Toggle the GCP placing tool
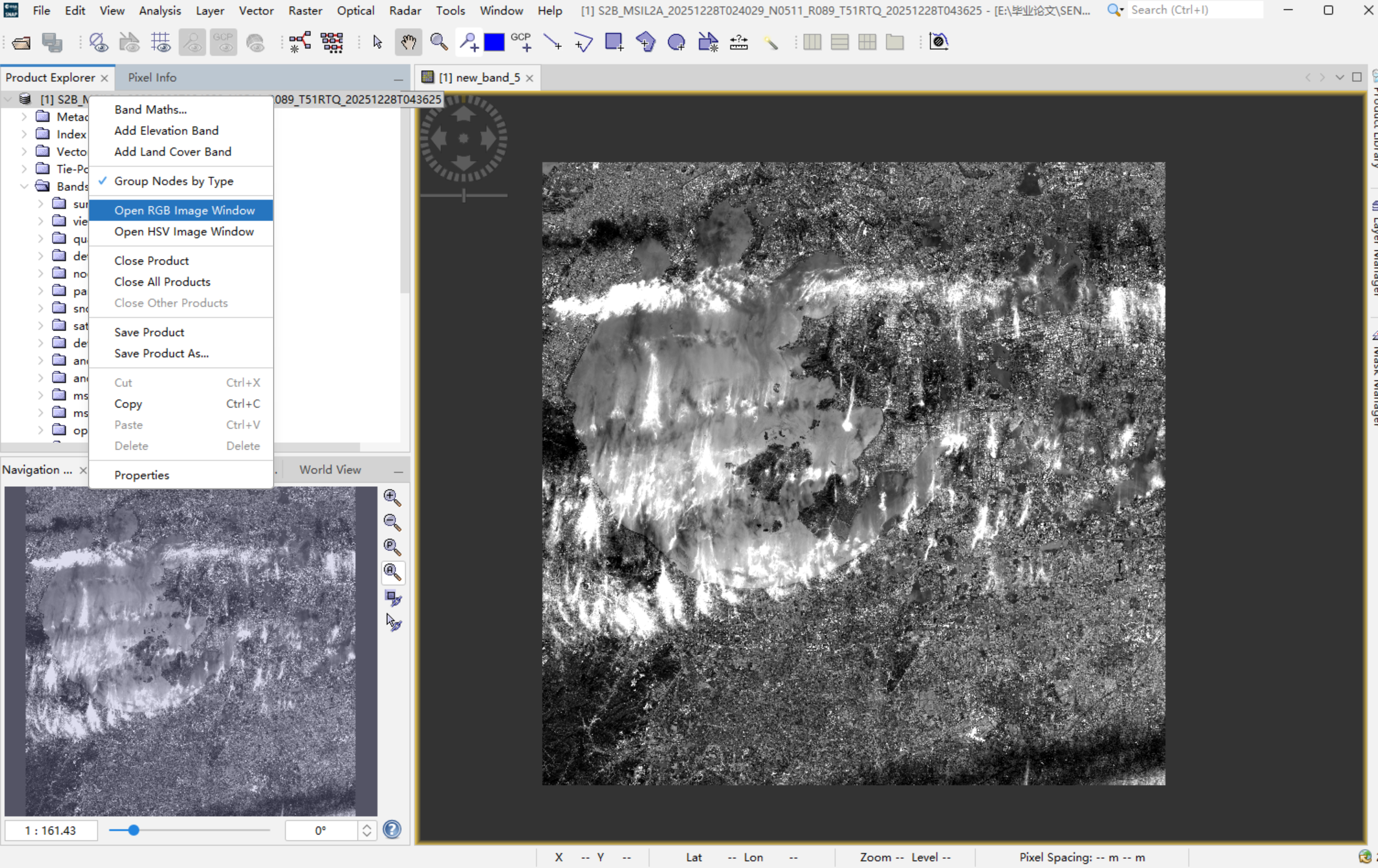1378x868 pixels. (x=521, y=42)
